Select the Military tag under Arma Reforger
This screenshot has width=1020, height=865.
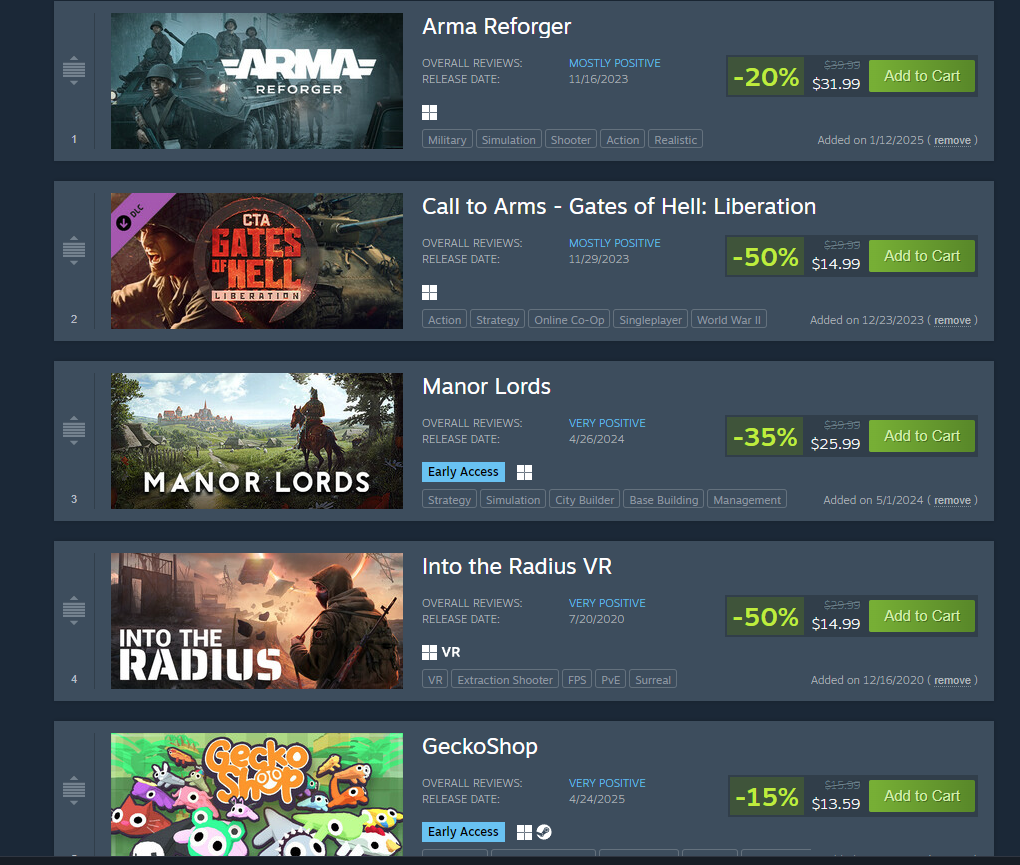point(447,140)
